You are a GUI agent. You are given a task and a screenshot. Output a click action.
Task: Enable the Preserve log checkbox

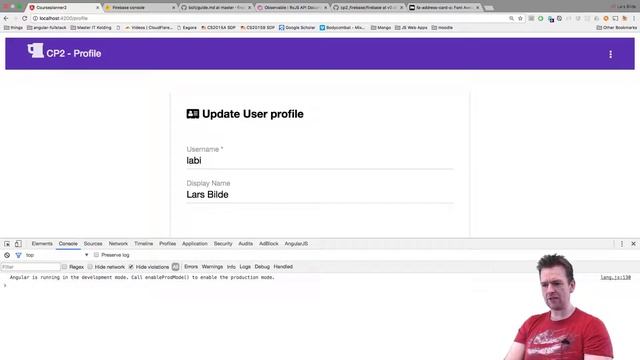pyautogui.click(x=96, y=255)
